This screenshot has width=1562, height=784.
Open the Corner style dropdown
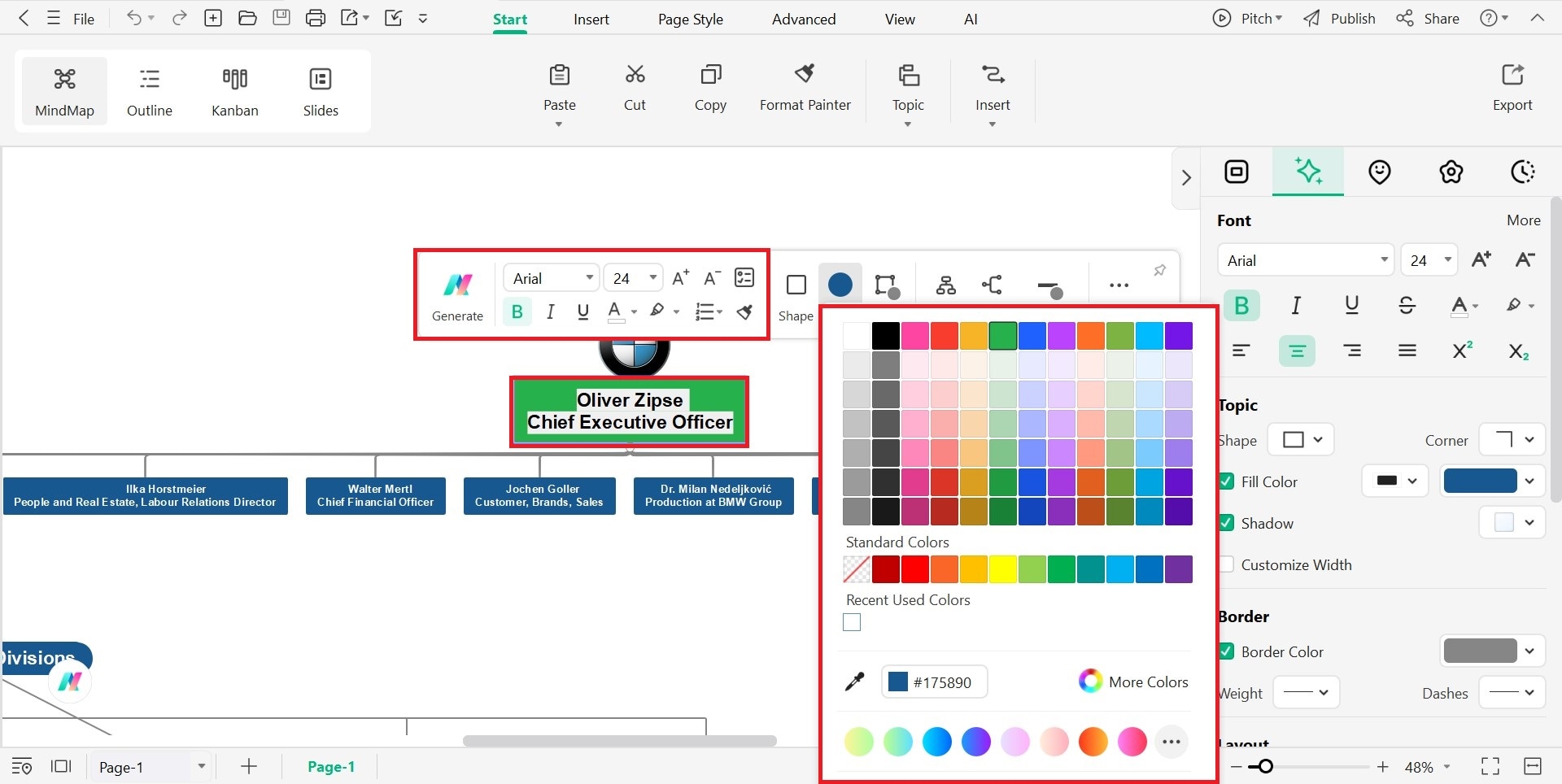tap(1512, 440)
